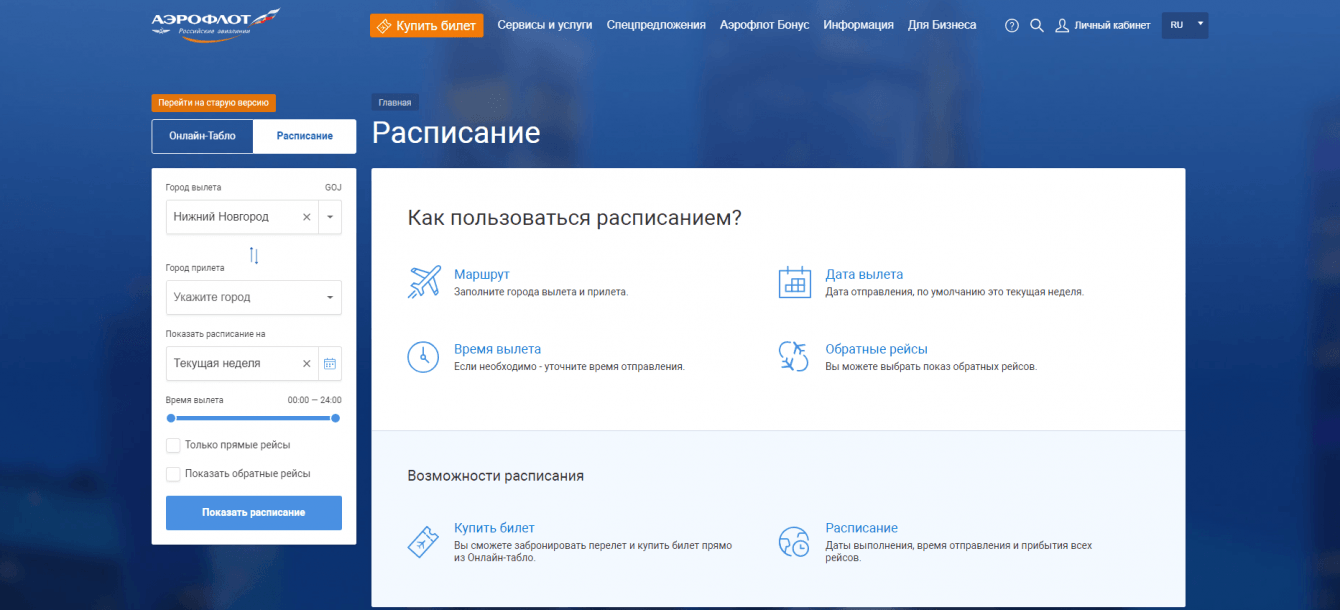Click the Расписание clock-calendar icon

pyautogui.click(x=795, y=542)
